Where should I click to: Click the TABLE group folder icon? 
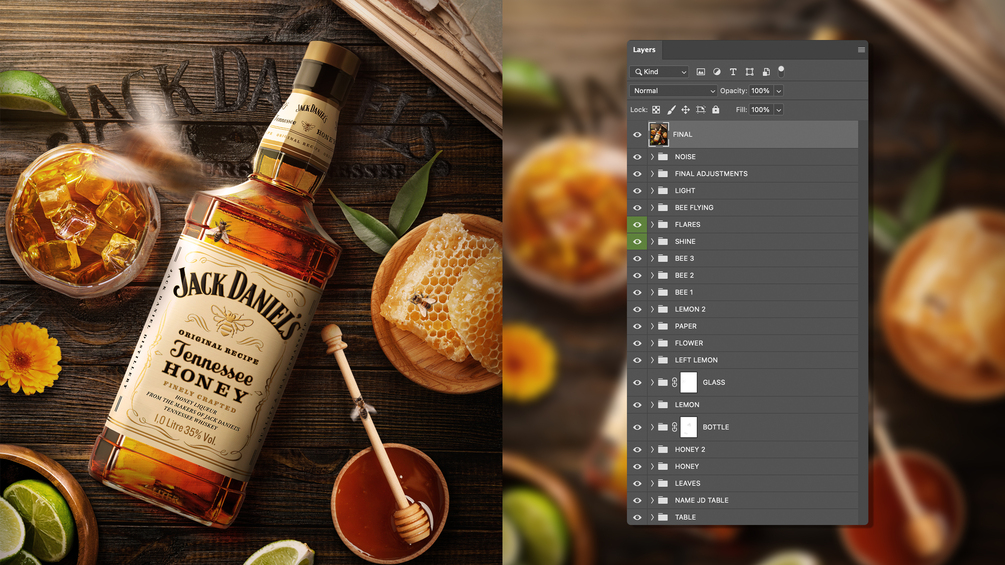click(663, 517)
